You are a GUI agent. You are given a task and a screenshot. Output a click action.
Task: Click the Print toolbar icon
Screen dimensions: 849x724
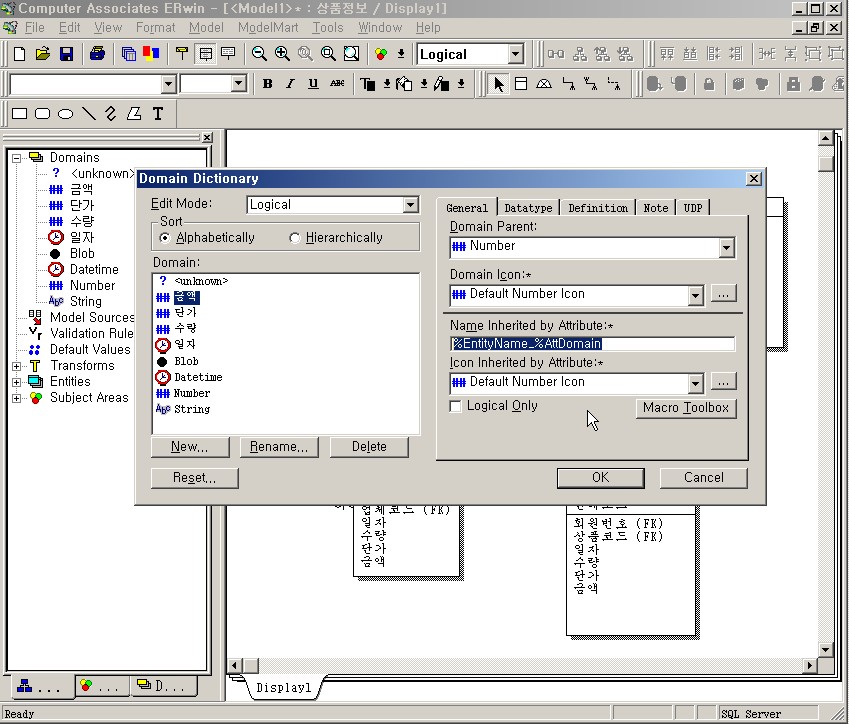[x=97, y=54]
